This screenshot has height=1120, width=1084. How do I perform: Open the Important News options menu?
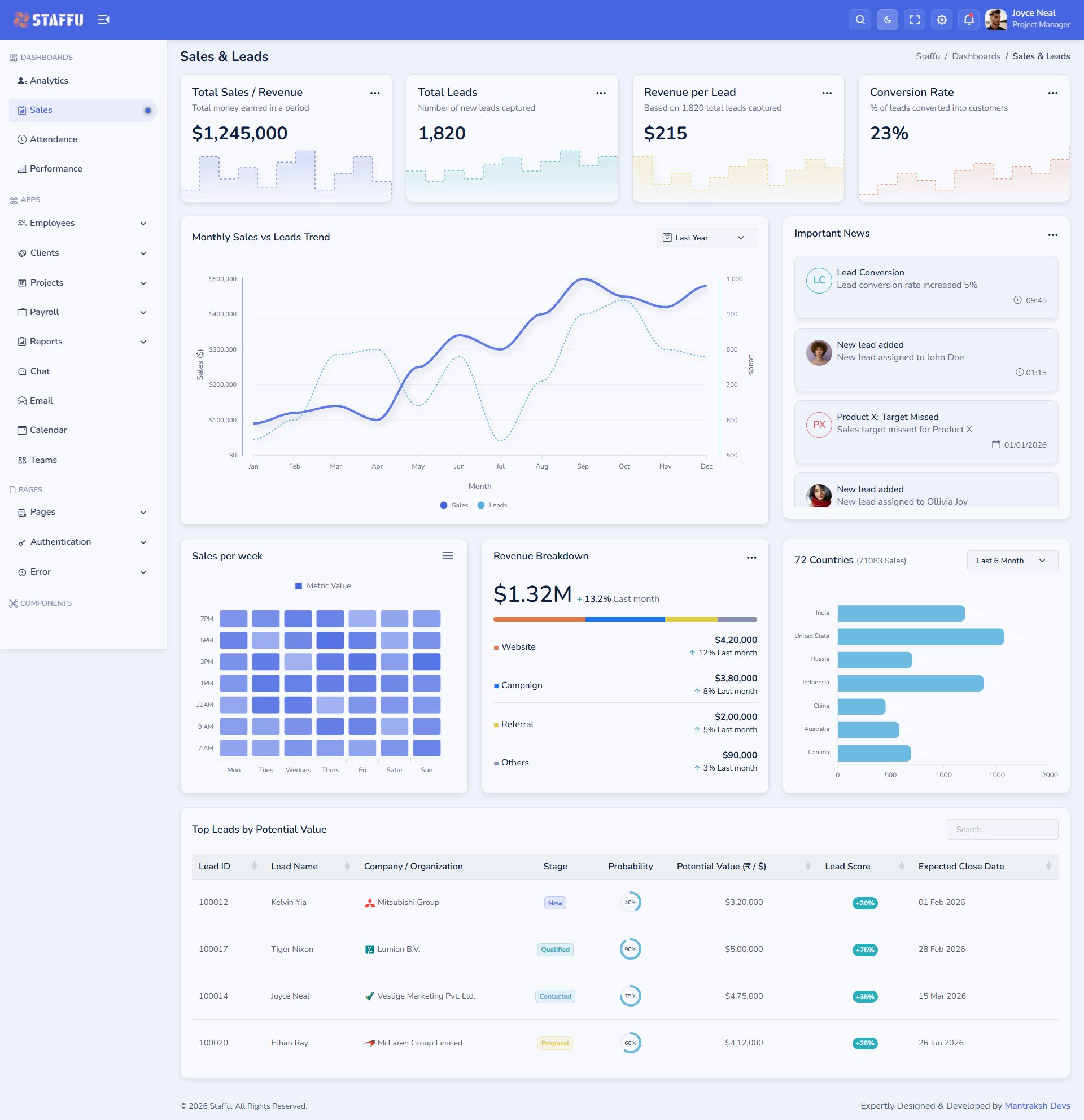(x=1052, y=235)
